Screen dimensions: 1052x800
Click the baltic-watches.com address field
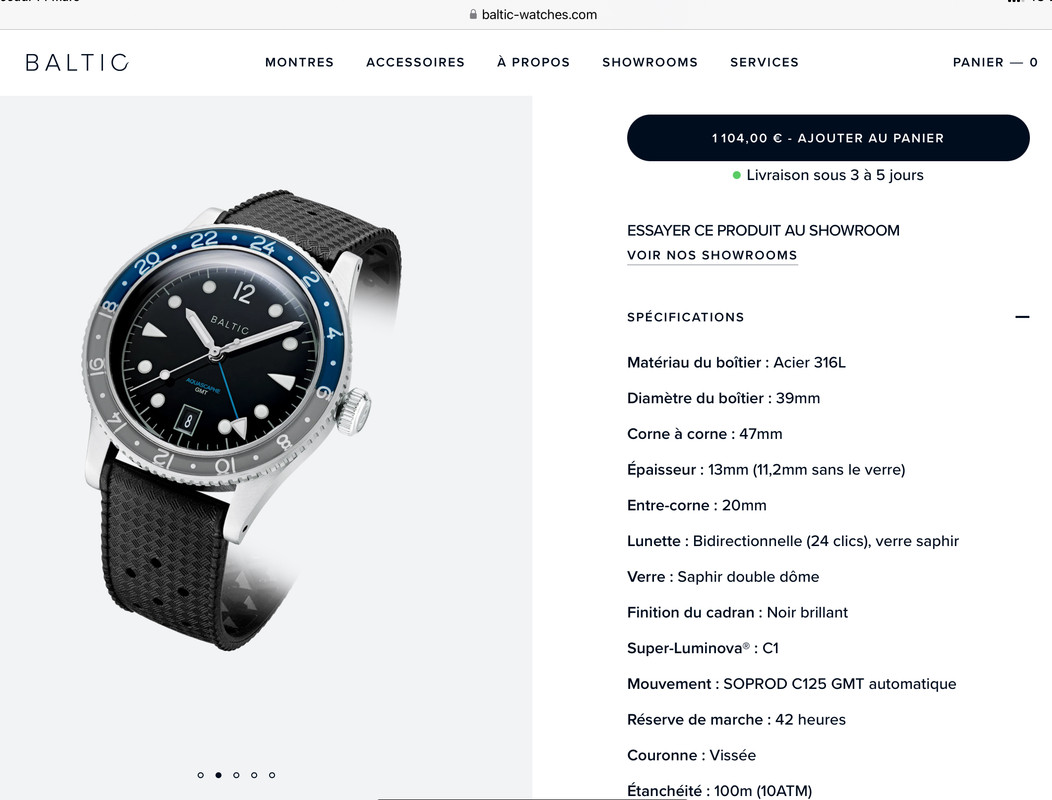pos(533,14)
